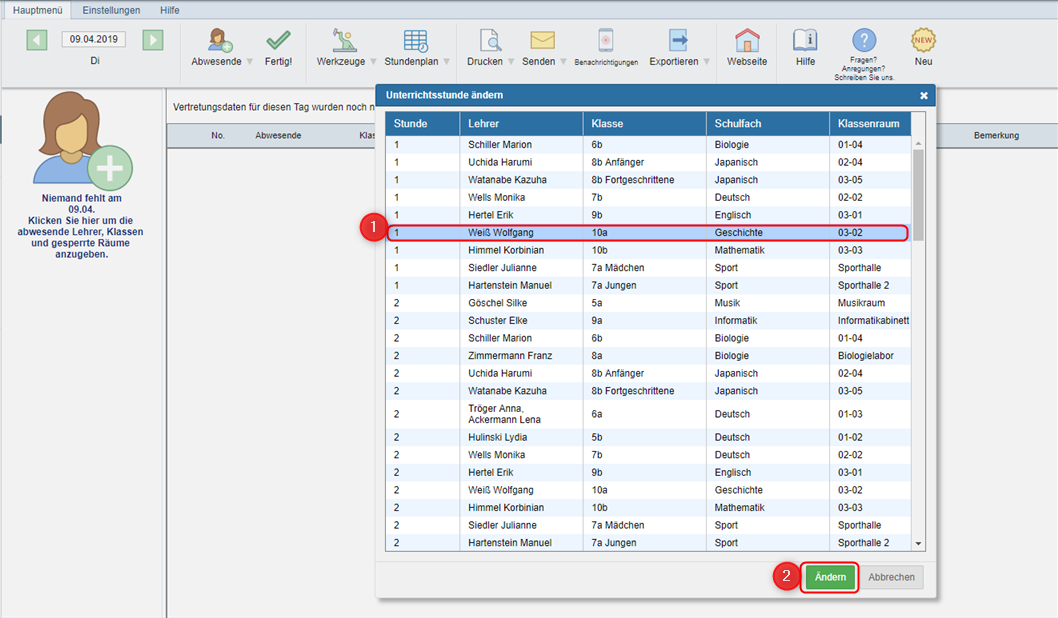
Task: Select the Hulinski Lydia Deutsch row
Action: (648, 437)
